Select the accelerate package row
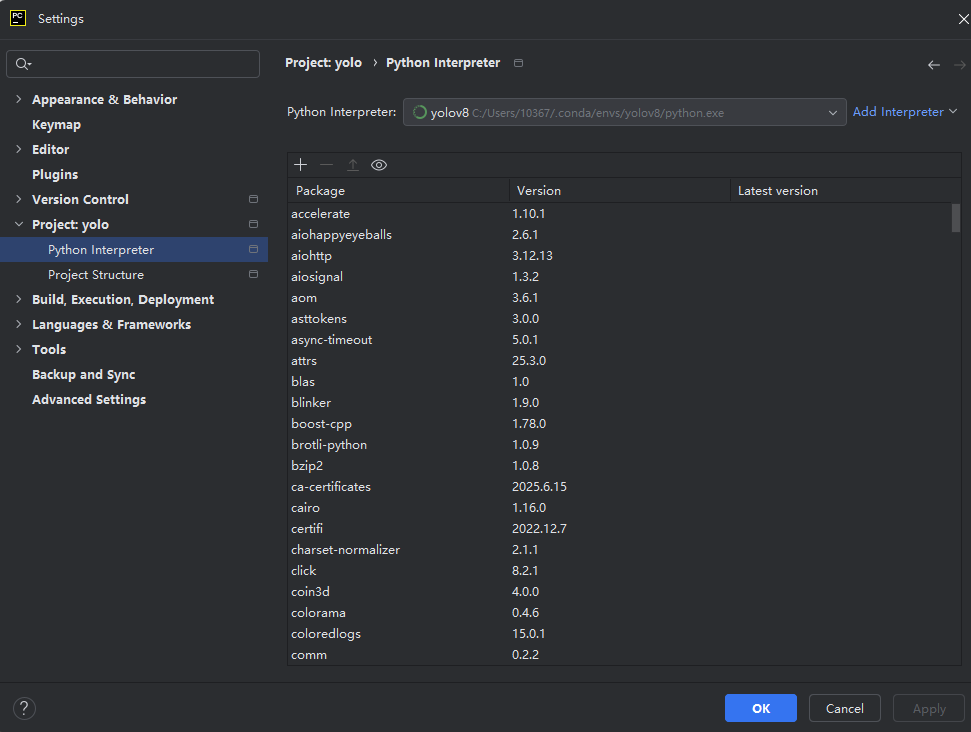This screenshot has height=732, width=971. 619,214
